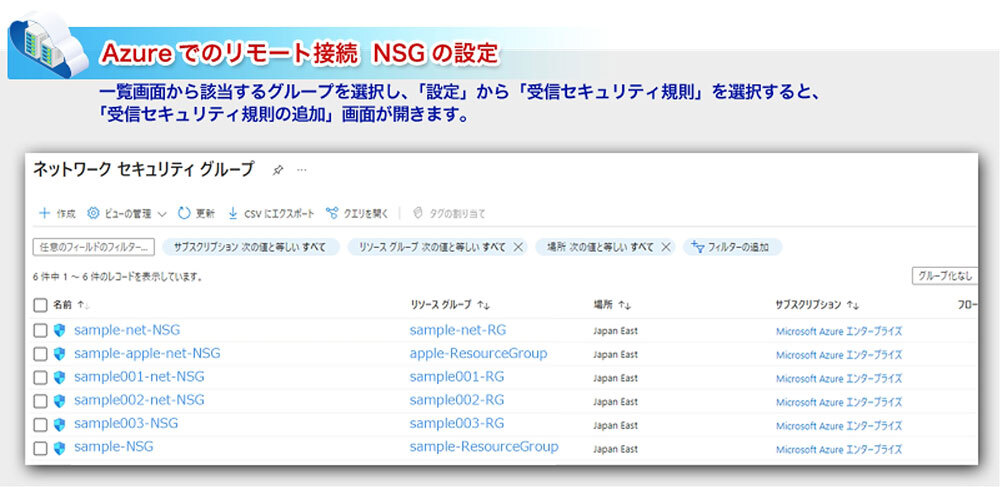Open the more options ellipsis menu
Screen dimensions: 1000x487
[302, 170]
